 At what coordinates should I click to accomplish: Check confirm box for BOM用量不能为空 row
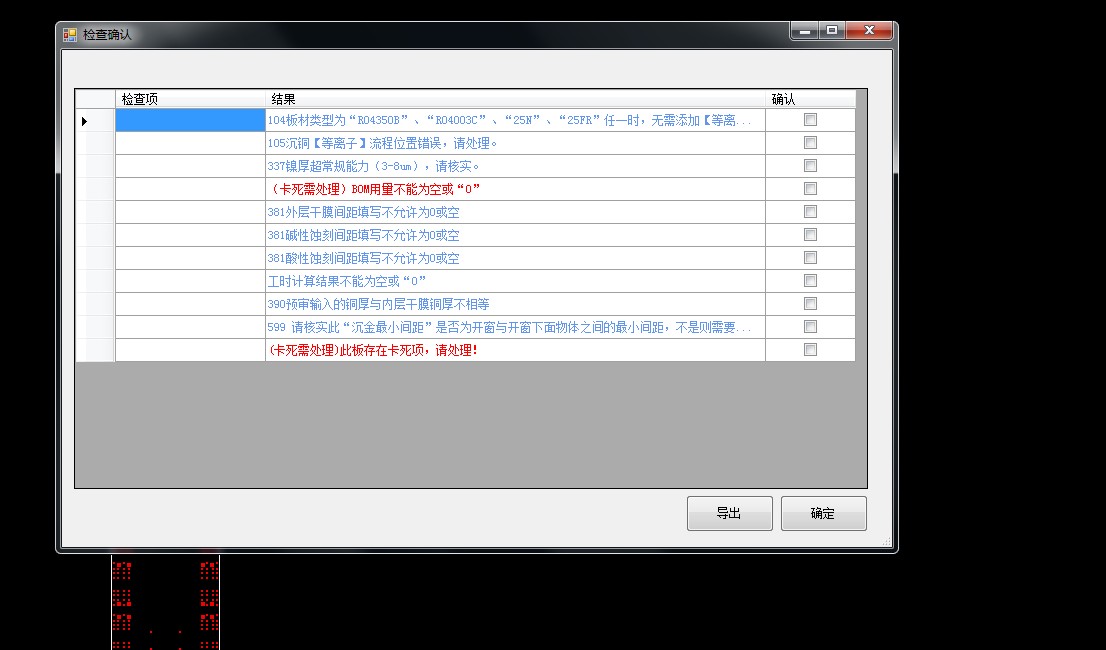810,189
